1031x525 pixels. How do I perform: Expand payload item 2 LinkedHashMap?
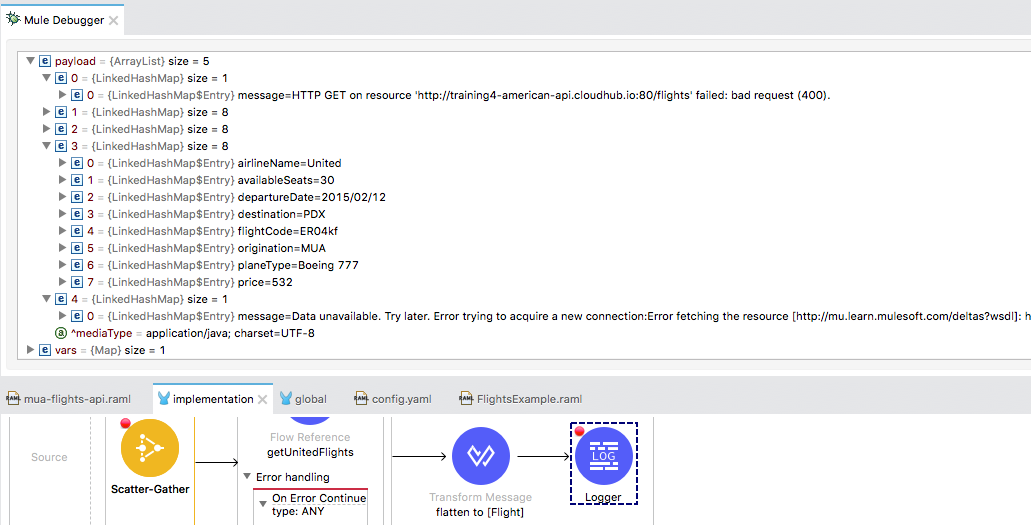click(x=47, y=129)
